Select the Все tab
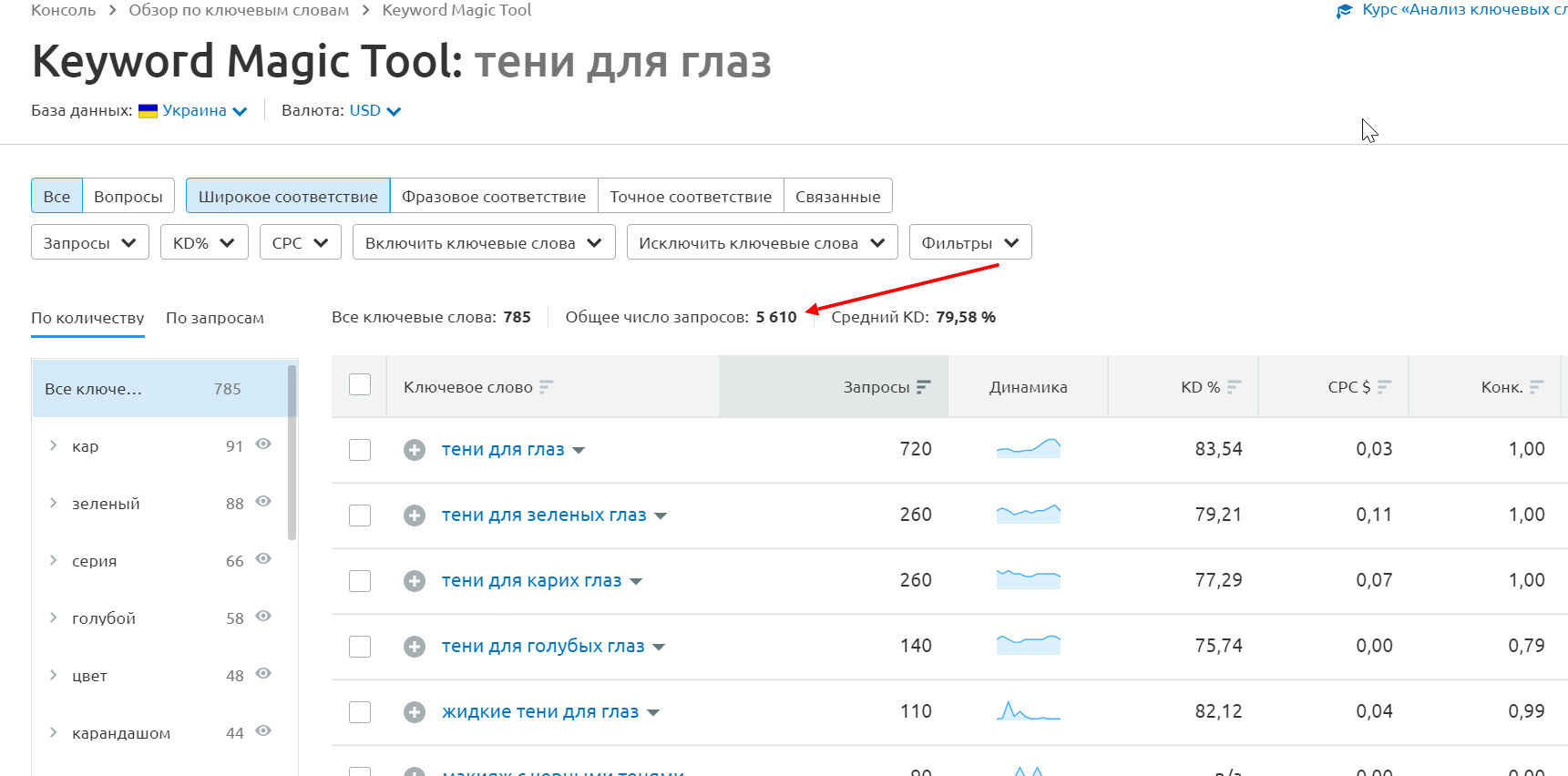Image resolution: width=1568 pixels, height=776 pixels. (x=56, y=196)
